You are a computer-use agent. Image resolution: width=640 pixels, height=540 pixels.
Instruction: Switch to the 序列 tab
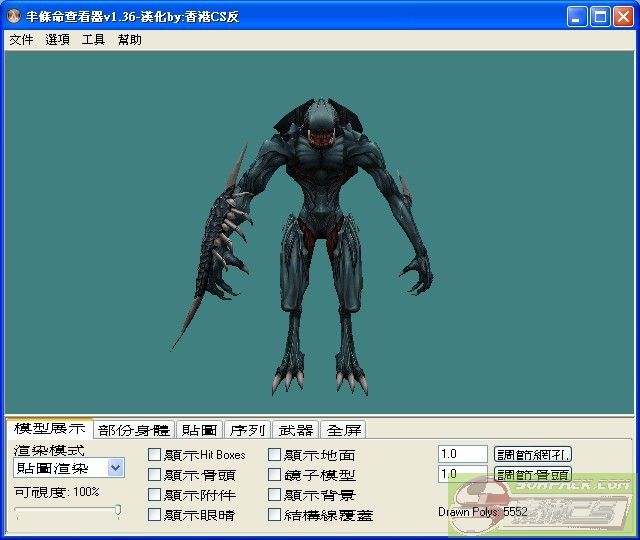pos(247,430)
